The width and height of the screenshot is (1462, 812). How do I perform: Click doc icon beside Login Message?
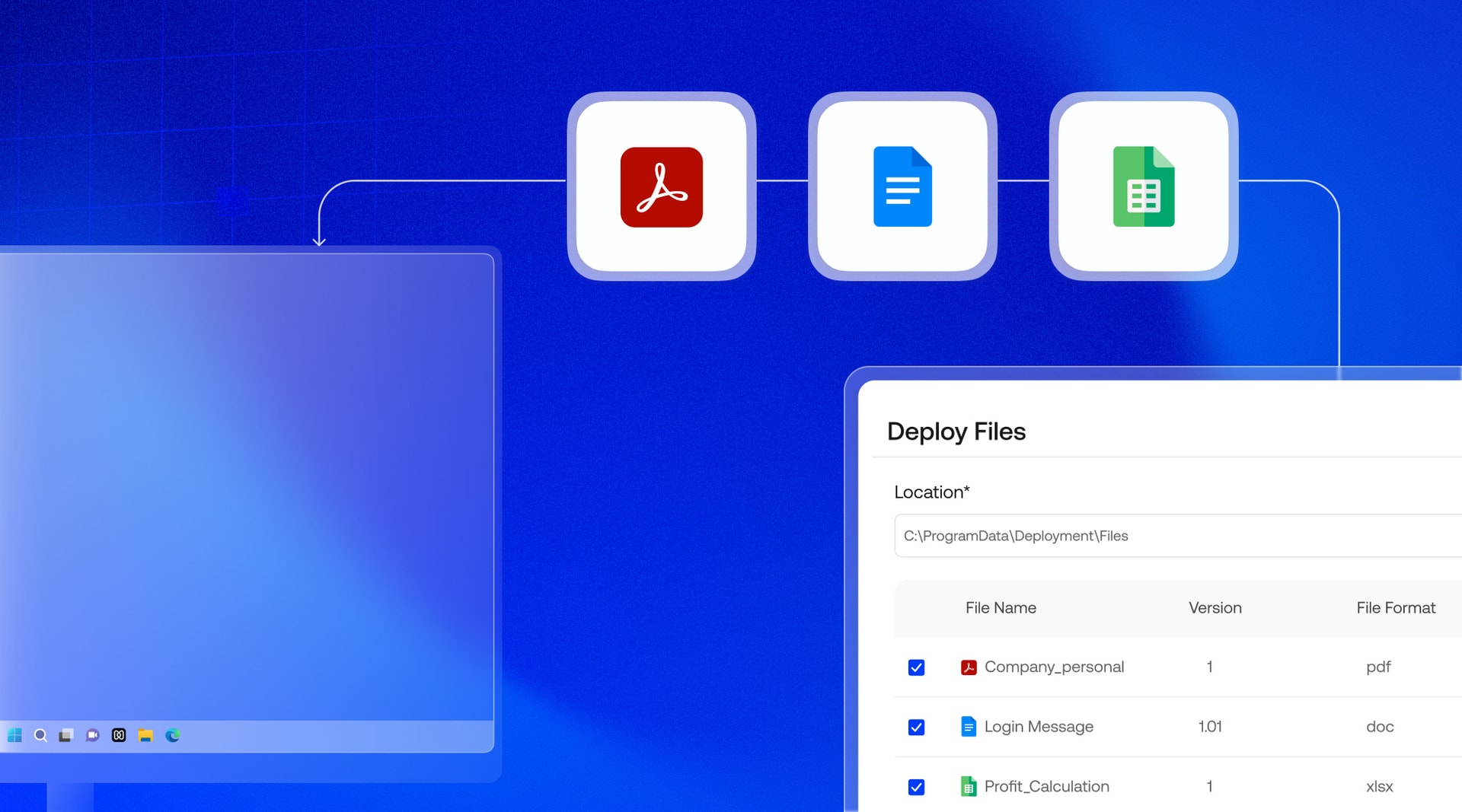969,727
